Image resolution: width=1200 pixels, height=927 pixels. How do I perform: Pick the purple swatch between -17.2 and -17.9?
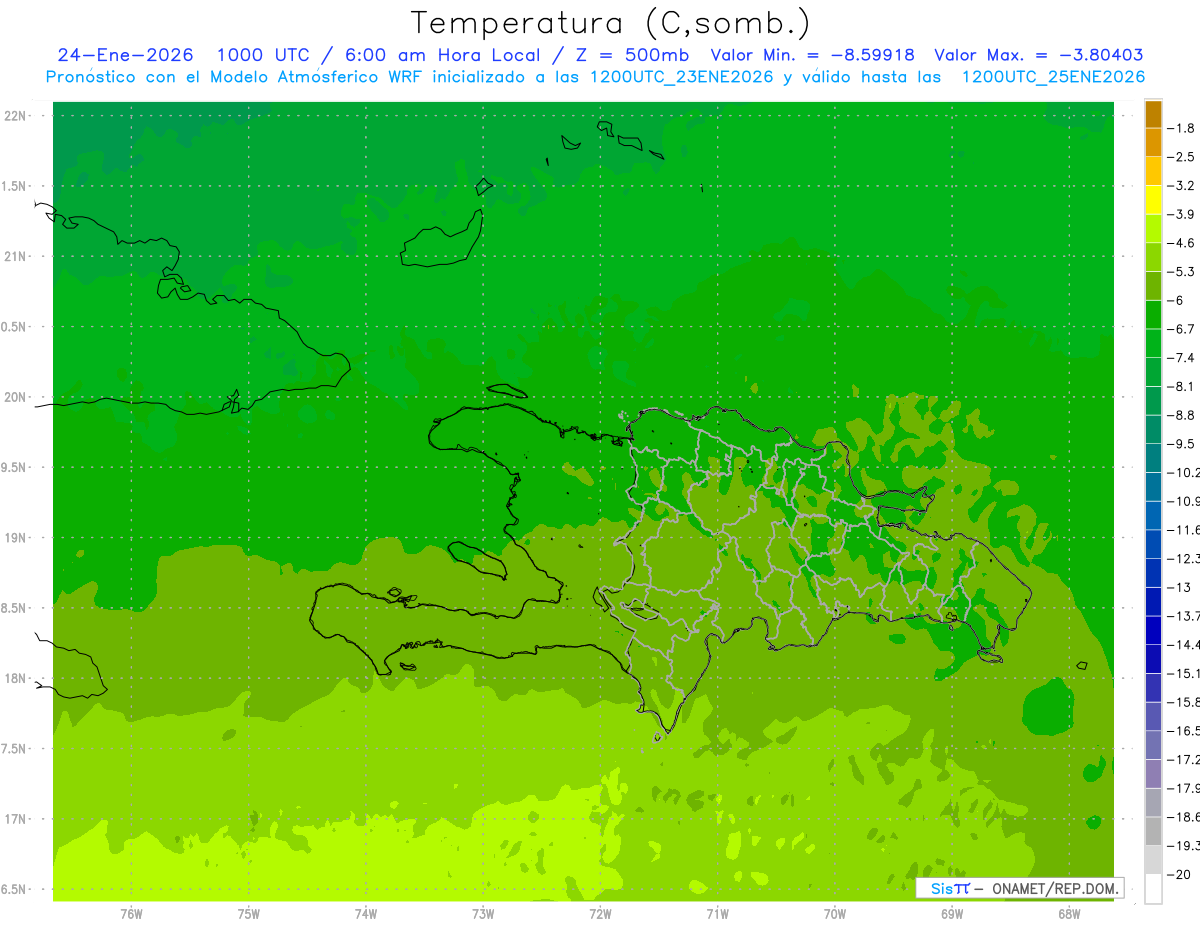point(1153,773)
